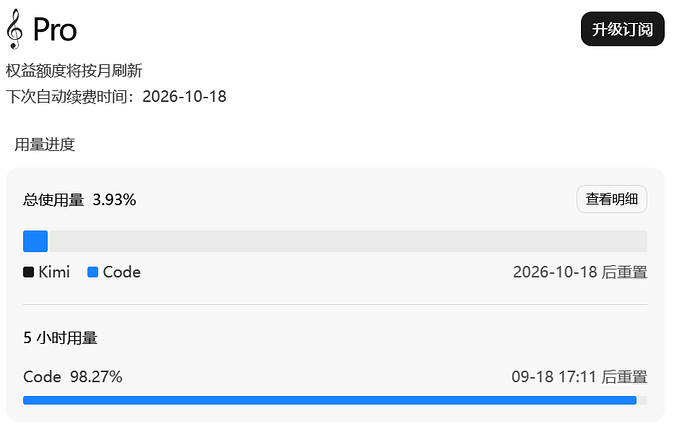Open usage details via 查看明细
690x427 pixels.
click(x=611, y=199)
